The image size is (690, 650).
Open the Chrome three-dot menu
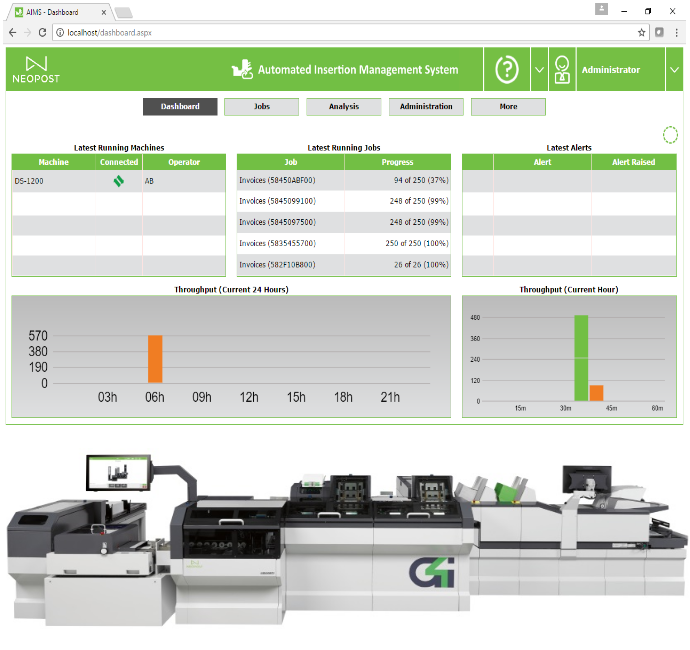click(x=677, y=32)
